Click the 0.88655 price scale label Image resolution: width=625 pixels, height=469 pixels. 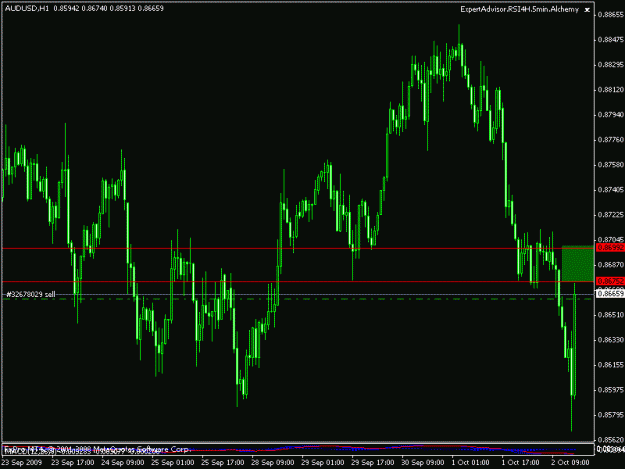[x=611, y=15]
